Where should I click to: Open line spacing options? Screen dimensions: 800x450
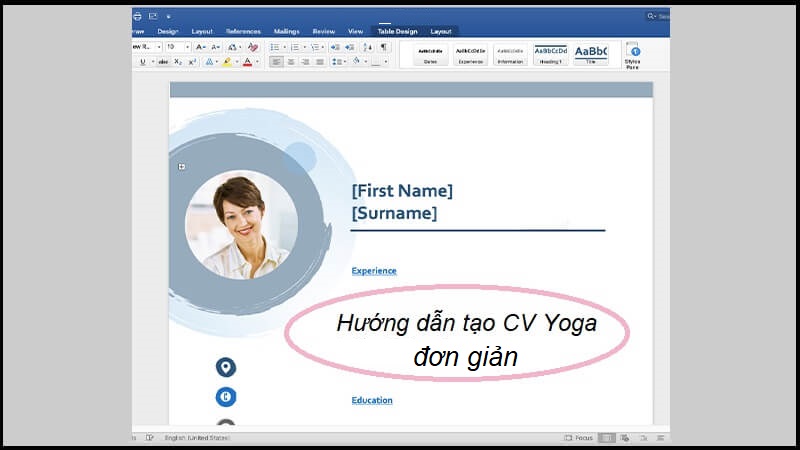pos(338,62)
